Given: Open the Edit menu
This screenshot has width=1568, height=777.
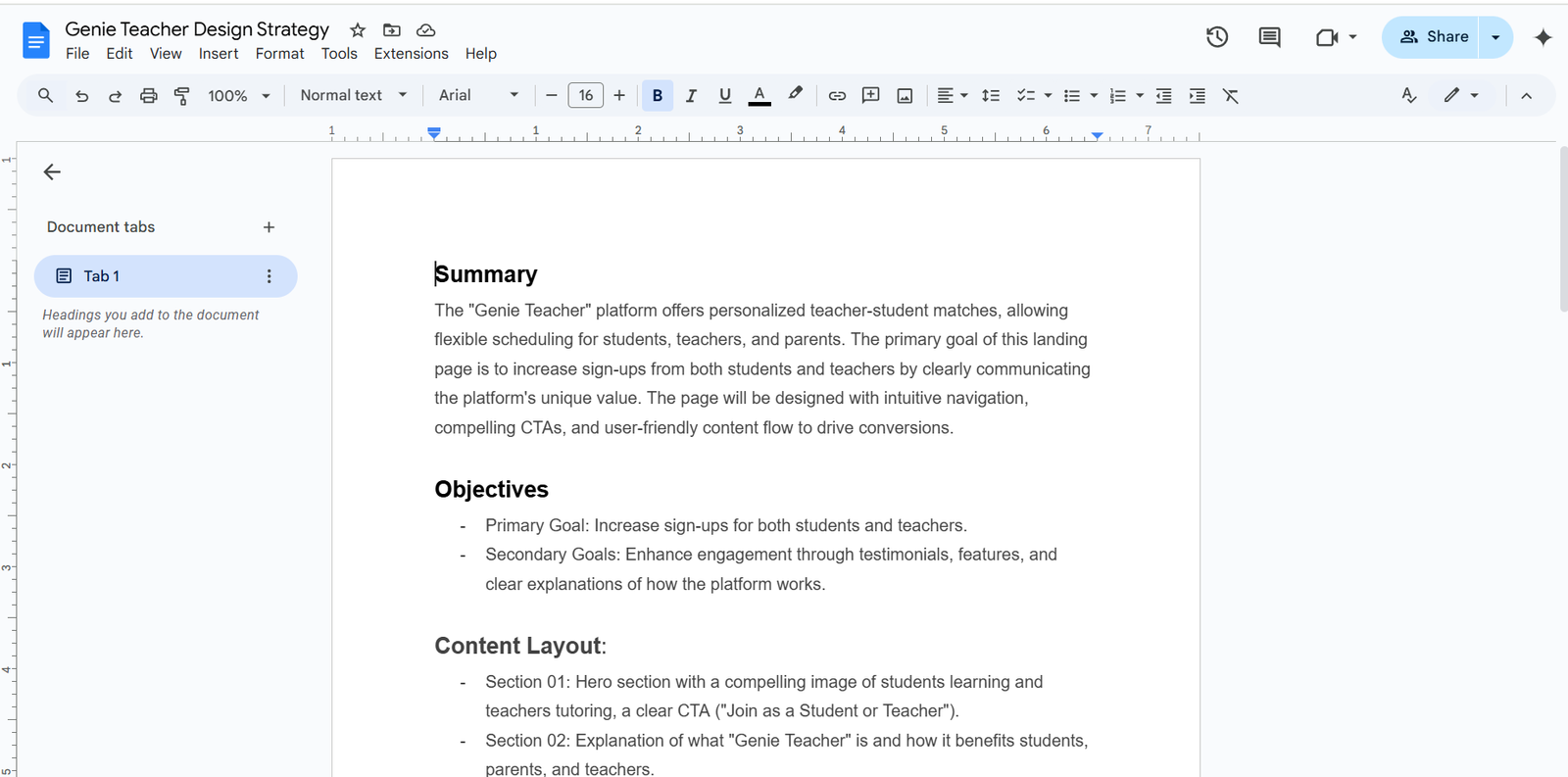Looking at the screenshot, I should [x=120, y=54].
